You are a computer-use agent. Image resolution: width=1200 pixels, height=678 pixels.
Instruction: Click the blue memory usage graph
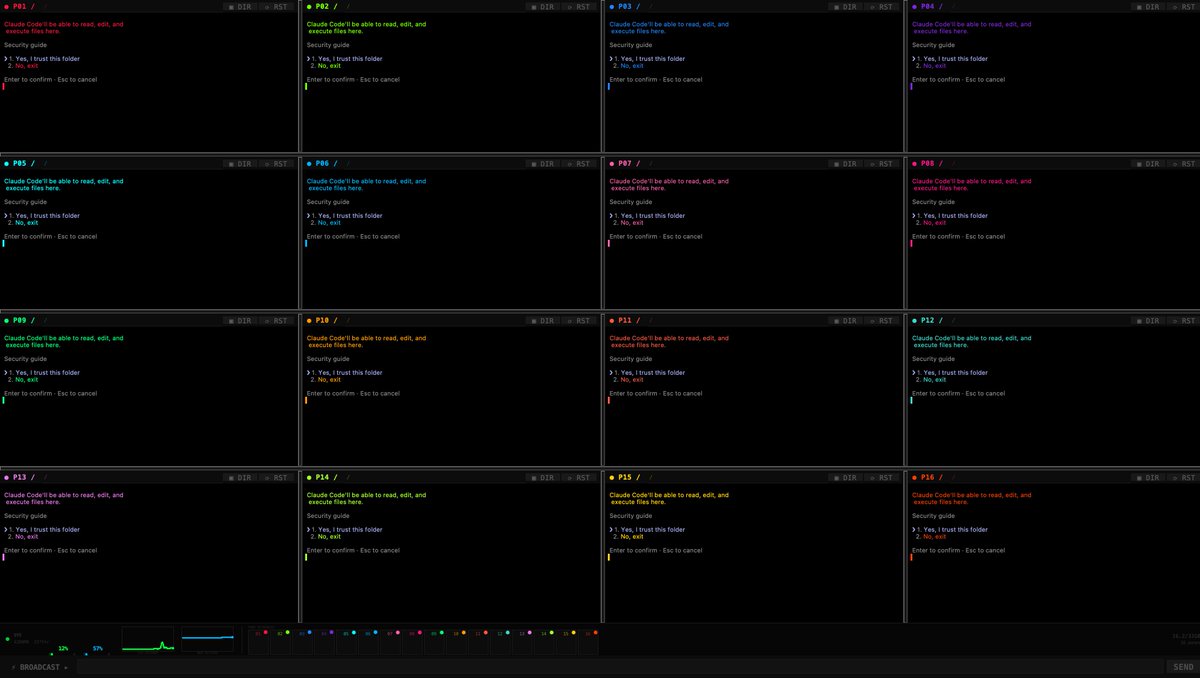click(208, 638)
